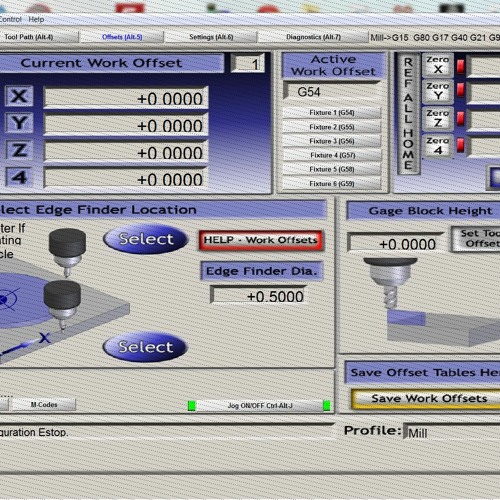Screen dimensions: 500x500
Task: Select Fixture 3 (G56)
Action: pyautogui.click(x=332, y=141)
